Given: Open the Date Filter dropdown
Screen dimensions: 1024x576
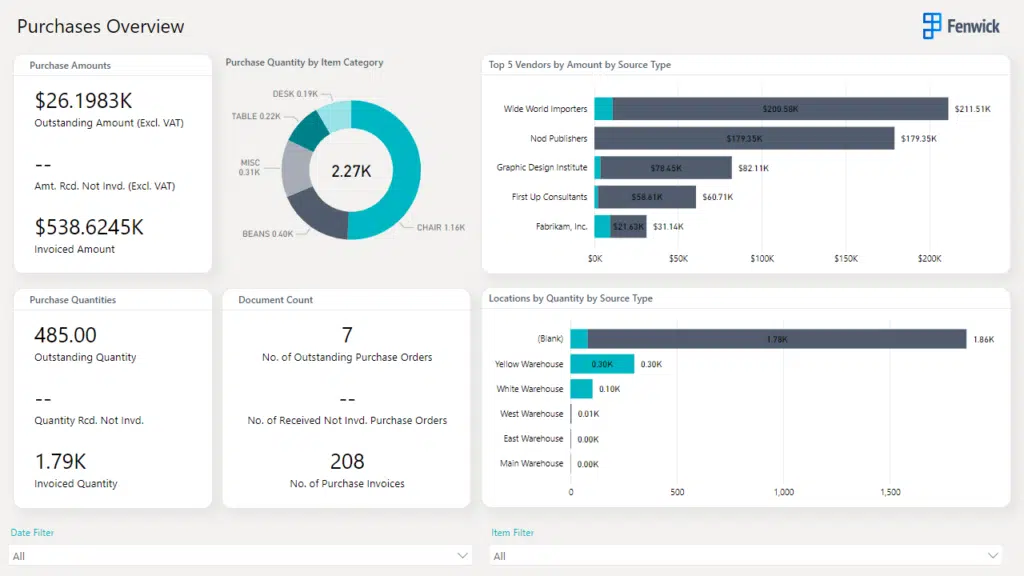Looking at the screenshot, I should (240, 555).
